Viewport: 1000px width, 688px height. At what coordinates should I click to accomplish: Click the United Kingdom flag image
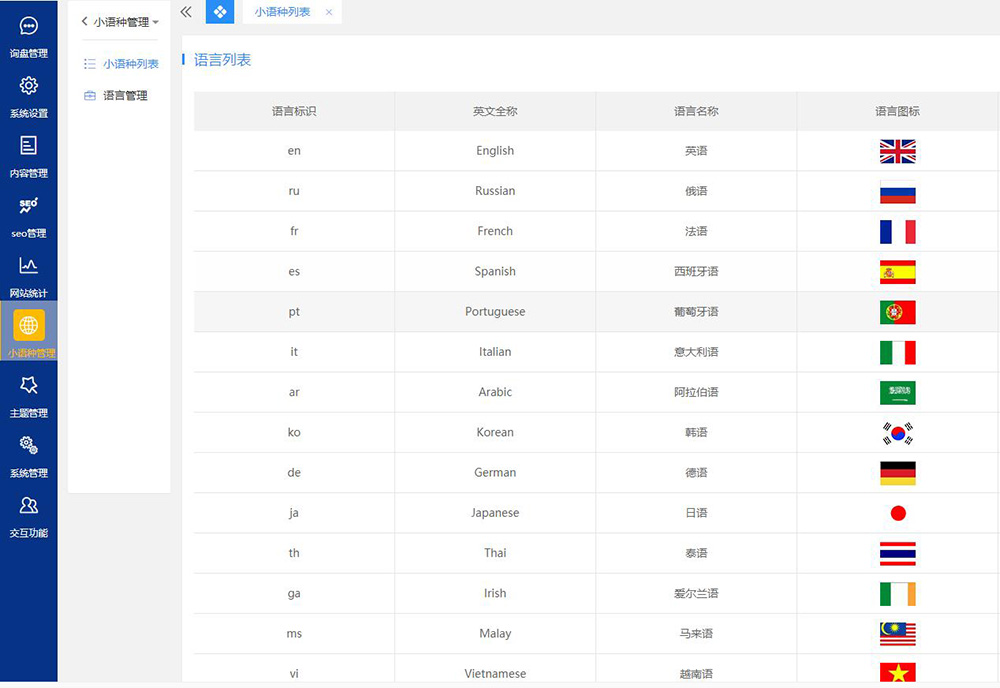tap(897, 151)
